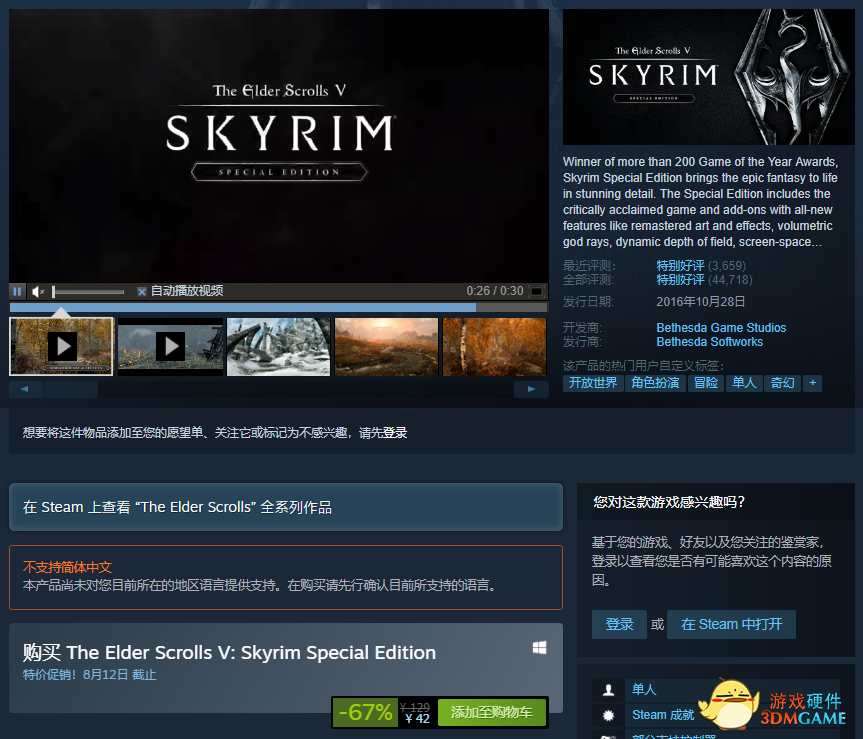The image size is (863, 739).
Task: Click the release date 2016年10月28日
Action: 701,302
